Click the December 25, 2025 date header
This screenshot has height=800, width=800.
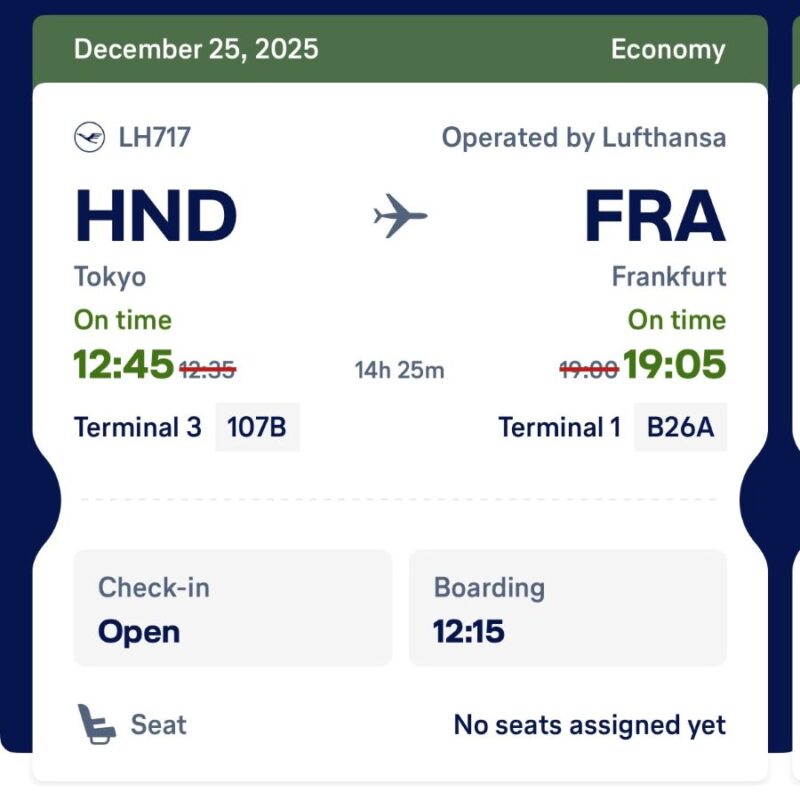point(196,49)
